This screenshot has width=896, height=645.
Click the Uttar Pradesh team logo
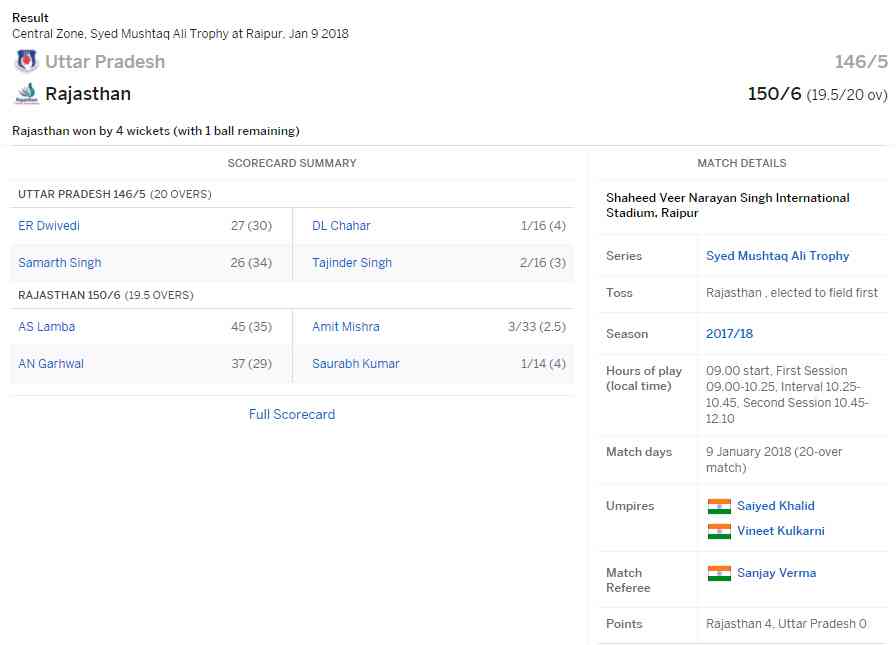click(x=26, y=61)
